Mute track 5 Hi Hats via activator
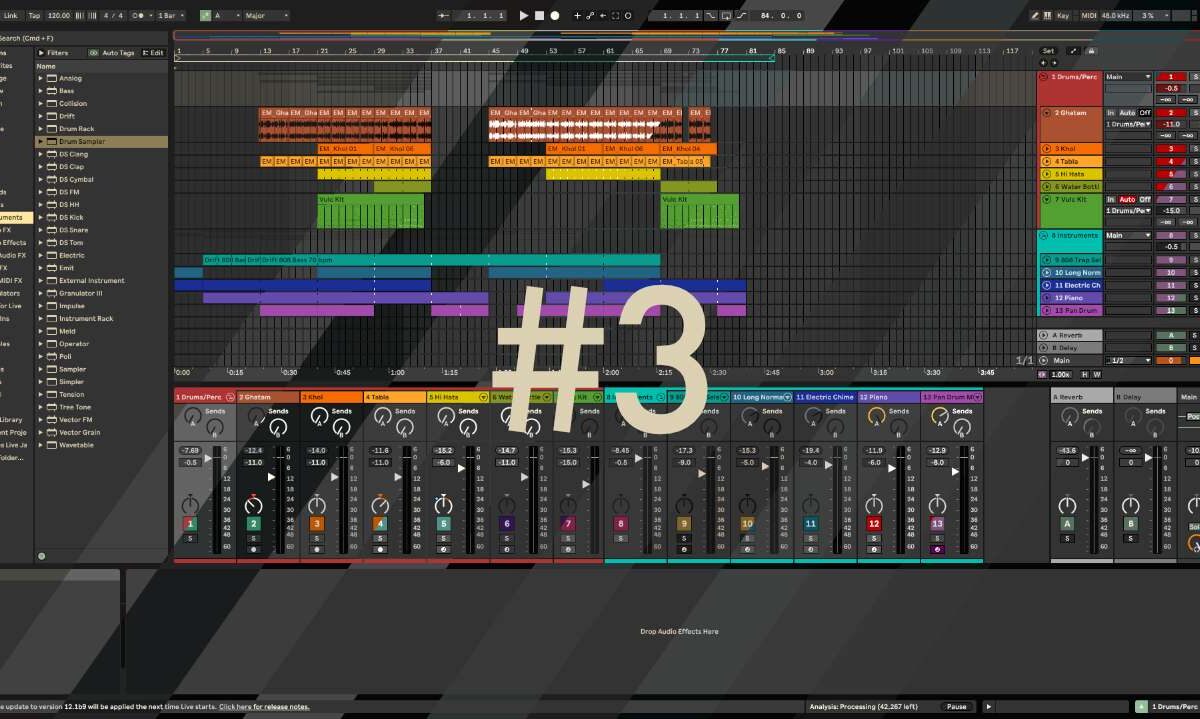 [444, 524]
